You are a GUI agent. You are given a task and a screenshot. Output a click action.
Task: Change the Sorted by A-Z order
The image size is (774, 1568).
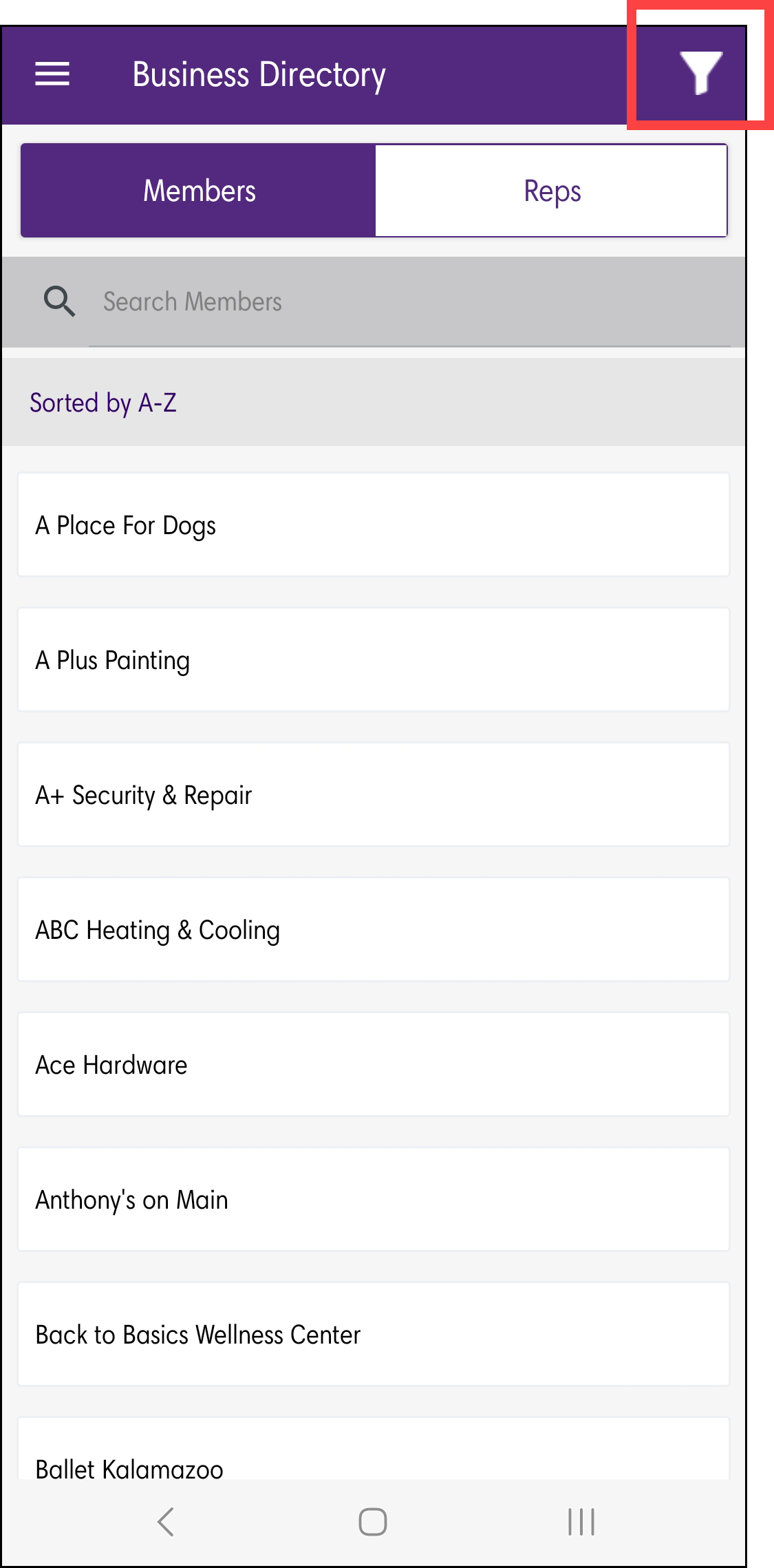pyautogui.click(x=103, y=403)
